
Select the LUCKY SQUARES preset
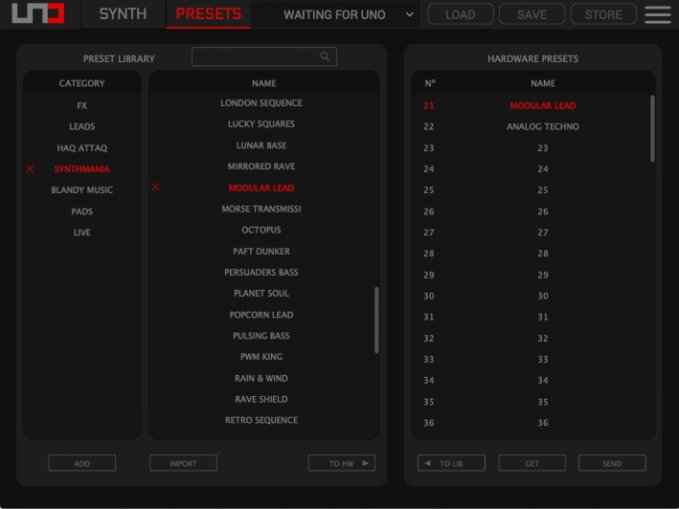coord(261,124)
